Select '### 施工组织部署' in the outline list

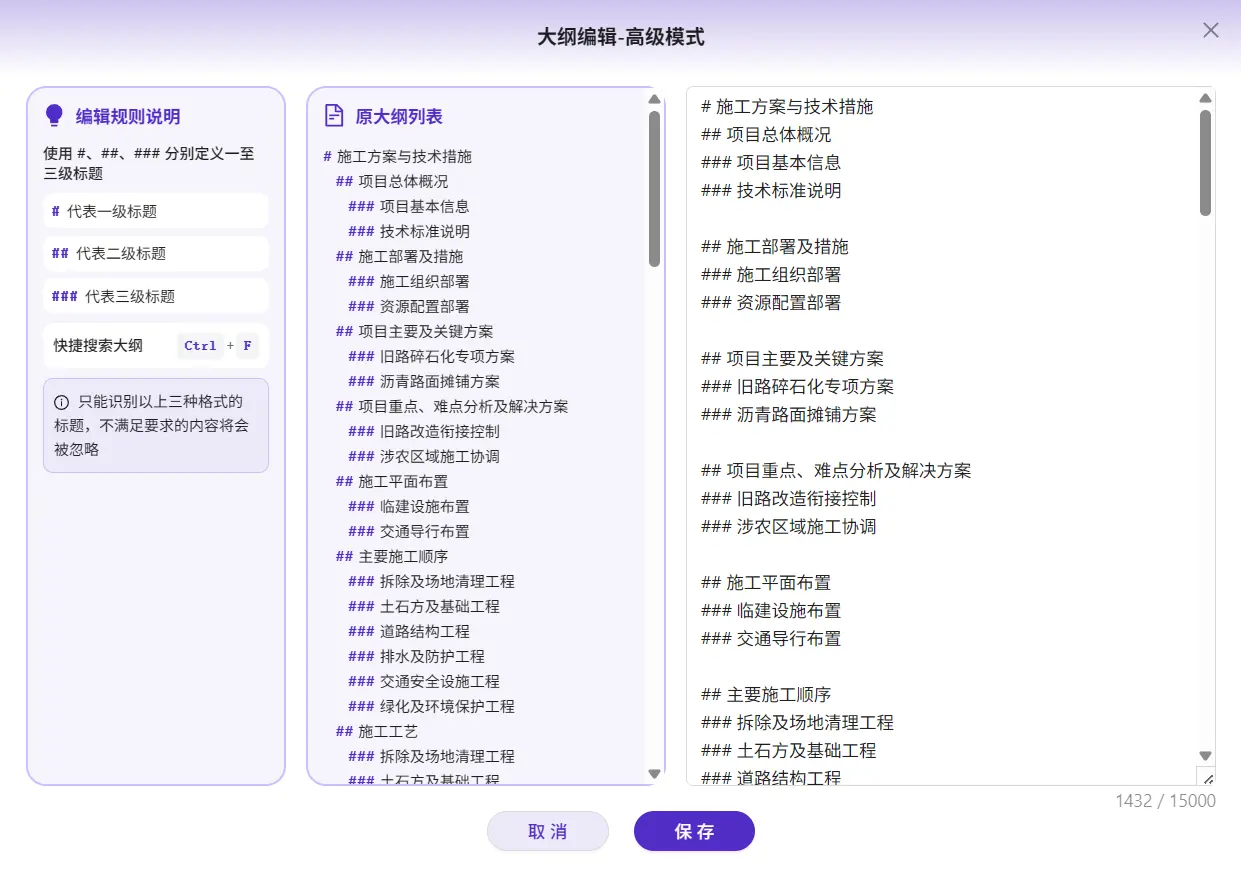pyautogui.click(x=409, y=281)
